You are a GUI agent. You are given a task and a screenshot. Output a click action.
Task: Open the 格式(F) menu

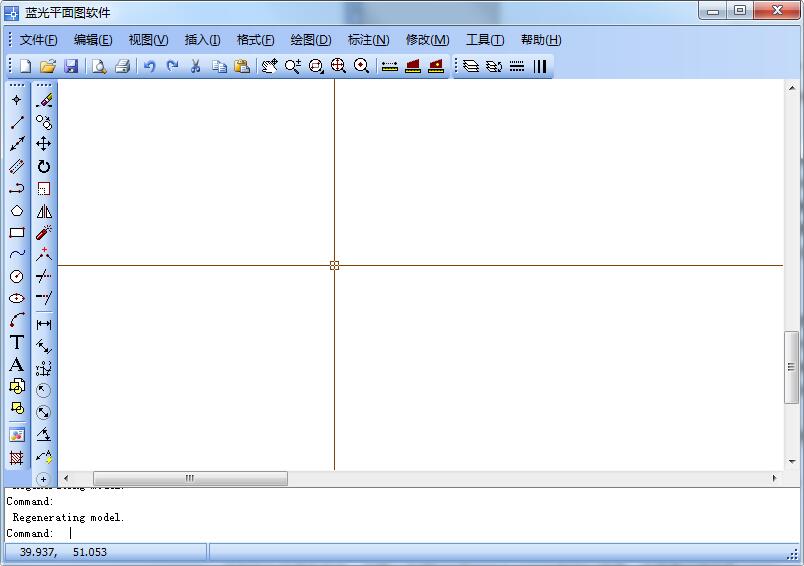(x=255, y=39)
